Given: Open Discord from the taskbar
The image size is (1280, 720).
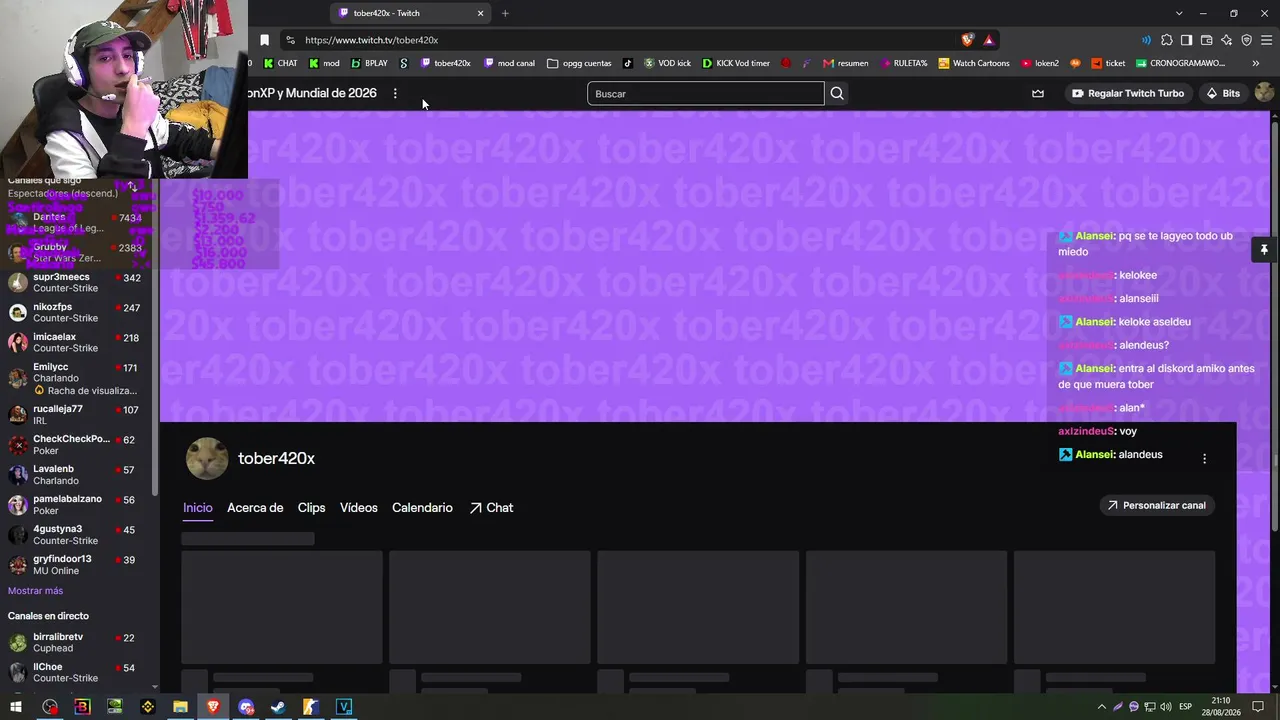Looking at the screenshot, I should 246,707.
